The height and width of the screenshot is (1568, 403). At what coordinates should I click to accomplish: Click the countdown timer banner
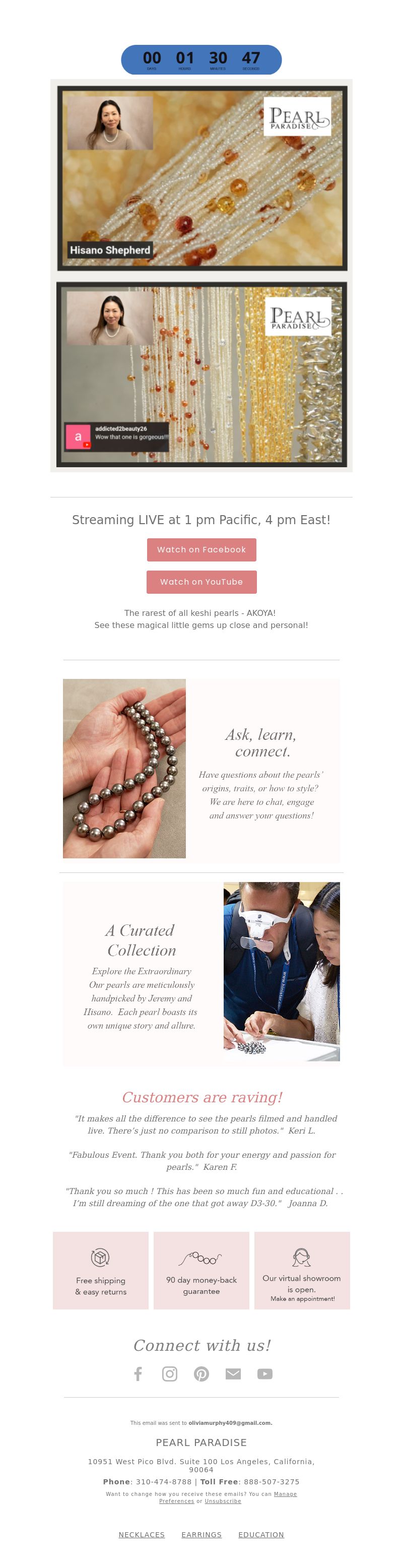click(201, 59)
